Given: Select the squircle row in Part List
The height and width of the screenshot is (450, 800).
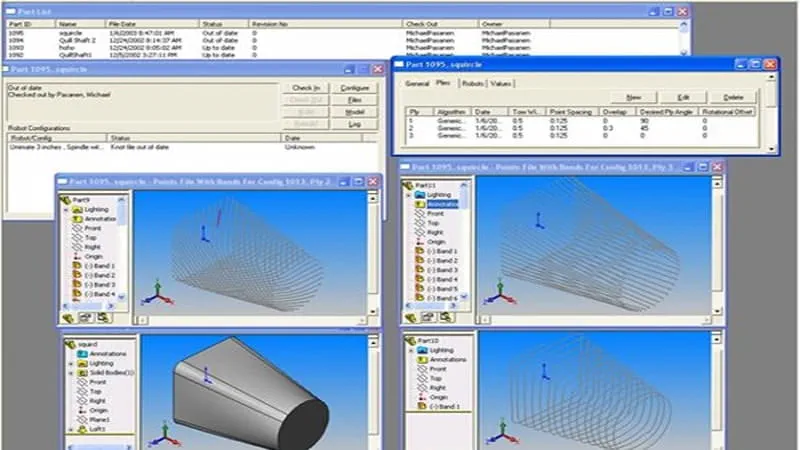Looking at the screenshot, I should (70, 32).
